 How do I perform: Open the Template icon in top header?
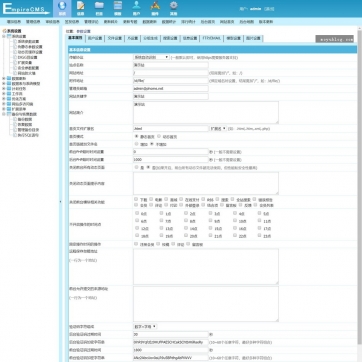pos(118,8)
